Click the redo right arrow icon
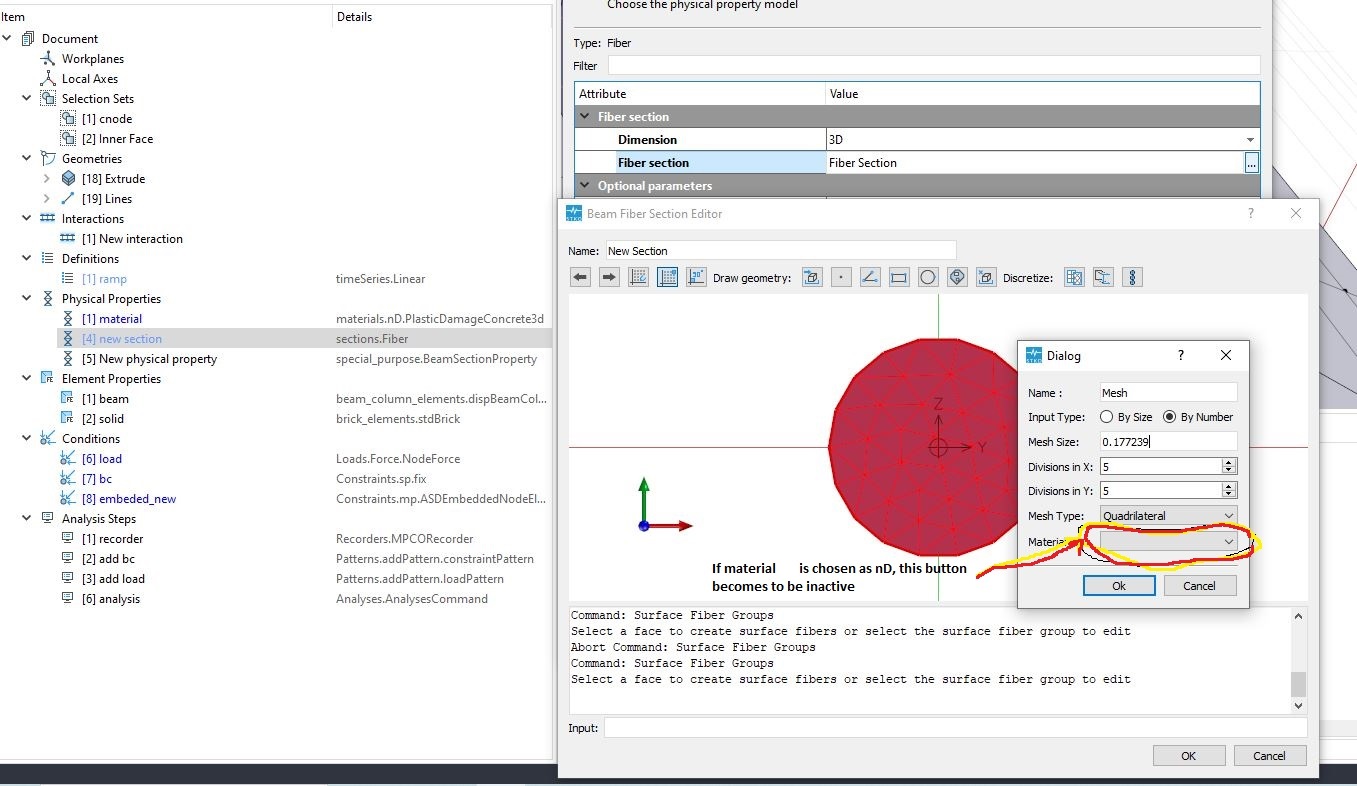1357x786 pixels. (x=609, y=277)
